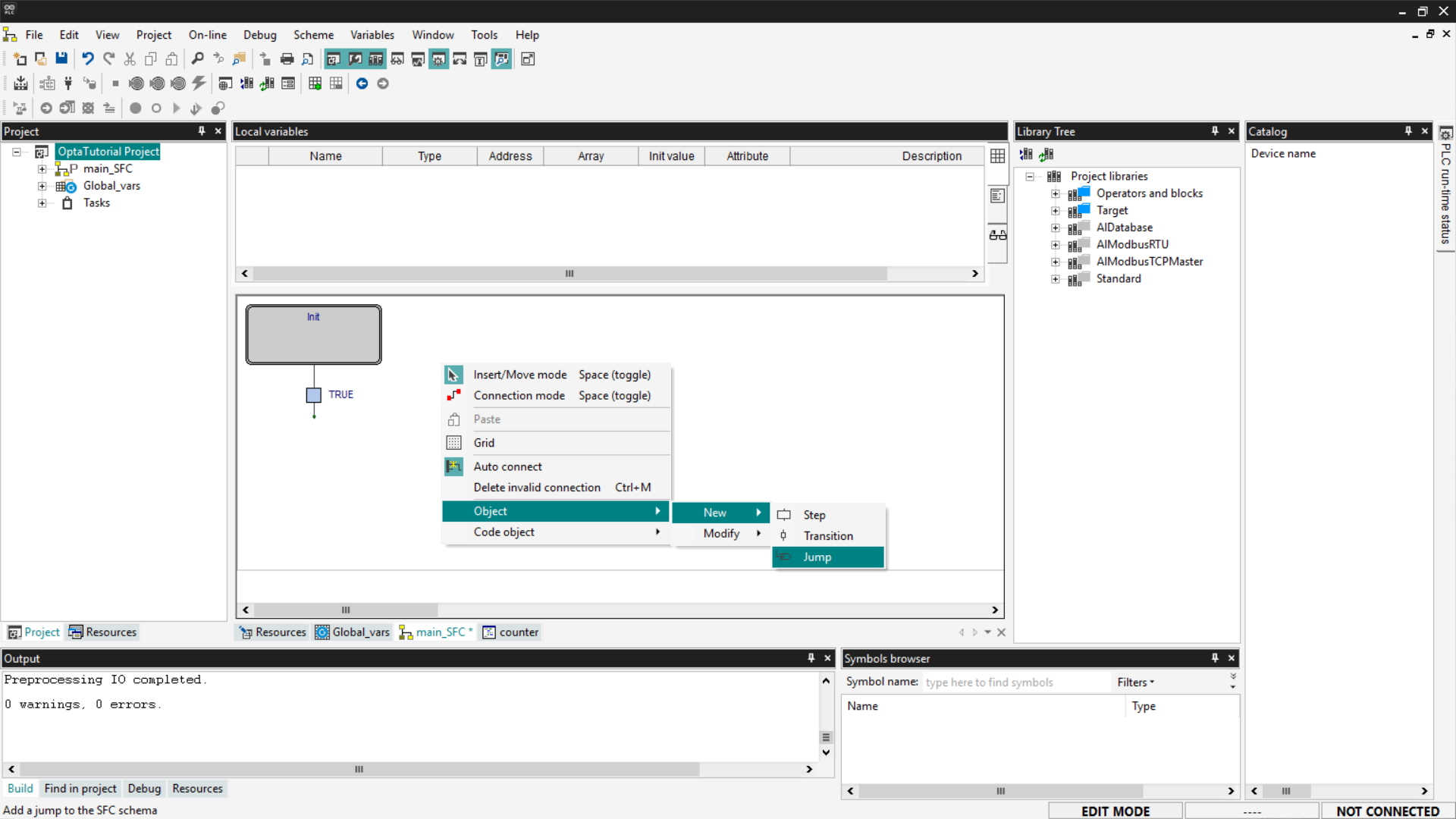Select Jump from New submenu
The width and height of the screenshot is (1456, 819).
coord(817,557)
